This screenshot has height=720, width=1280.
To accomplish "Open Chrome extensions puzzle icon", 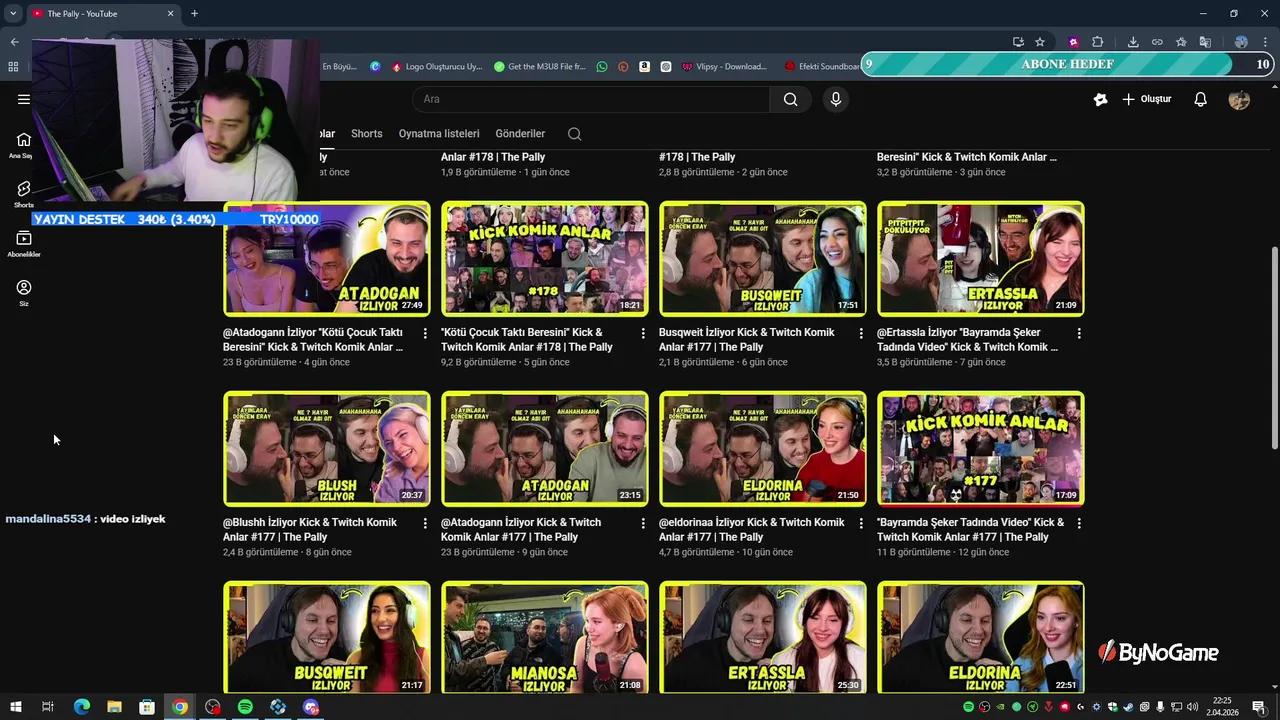I will [x=1097, y=42].
